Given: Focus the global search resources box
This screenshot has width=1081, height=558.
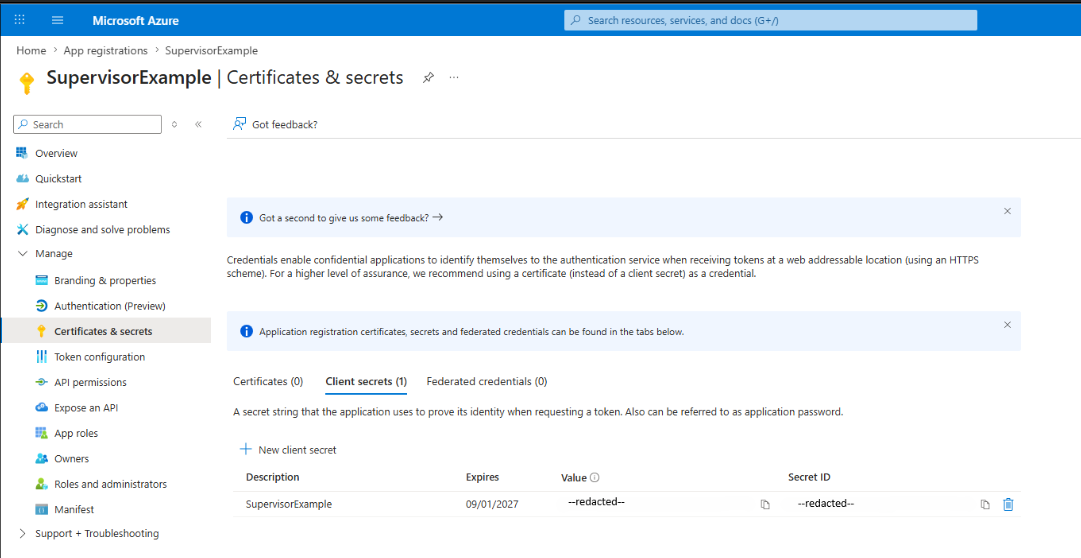Looking at the screenshot, I should (770, 21).
